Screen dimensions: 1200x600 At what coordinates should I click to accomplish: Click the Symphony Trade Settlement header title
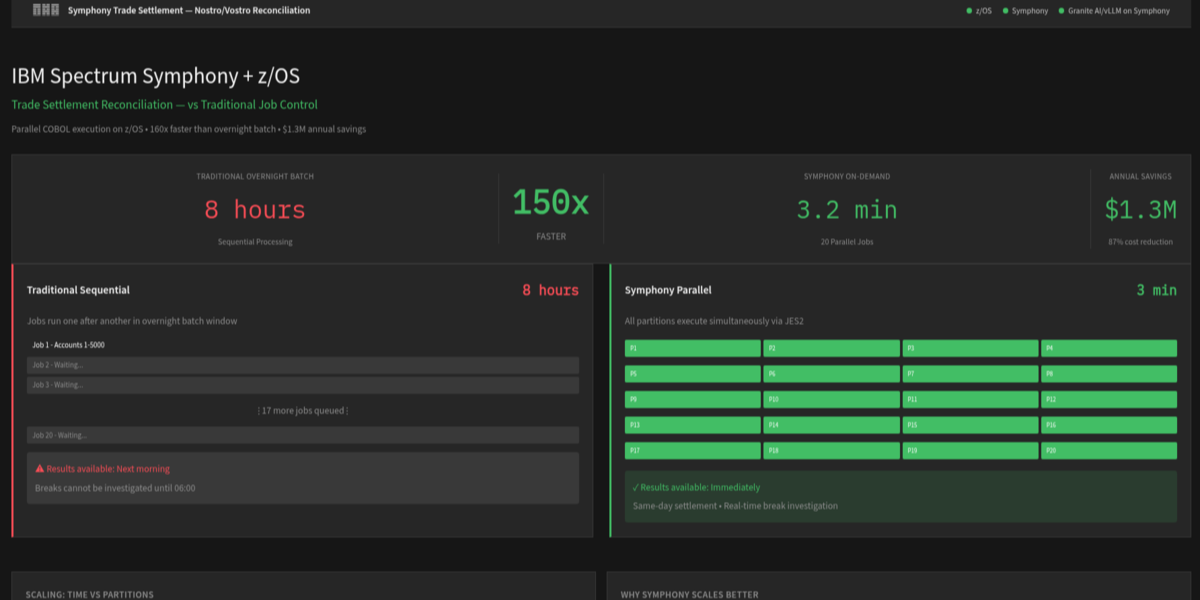(189, 11)
